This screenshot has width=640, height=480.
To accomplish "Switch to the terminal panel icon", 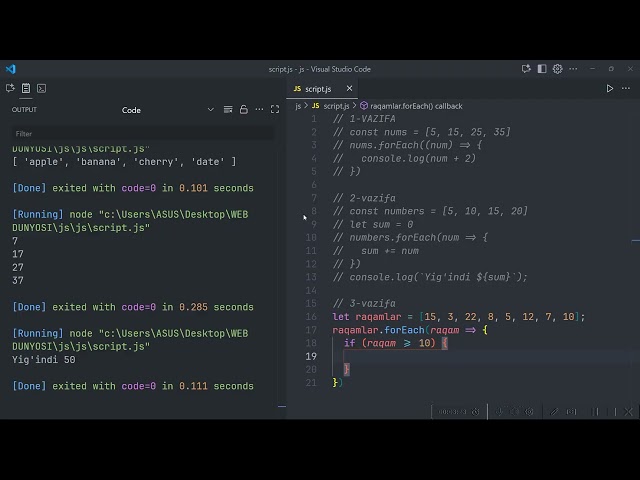I will 41,88.
